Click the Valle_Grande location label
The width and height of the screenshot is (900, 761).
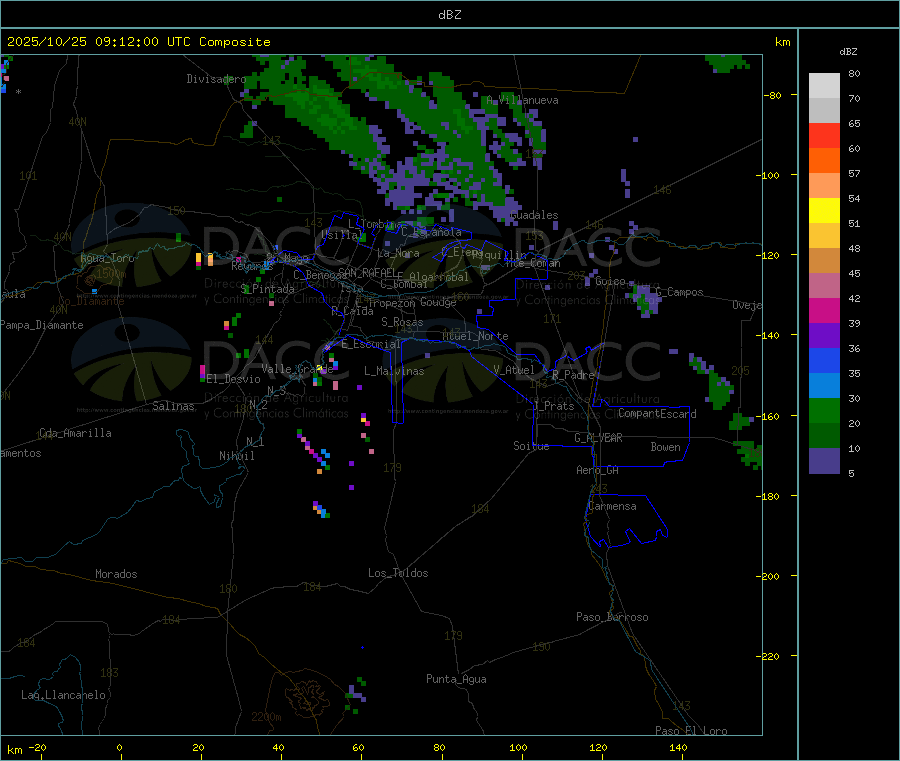(x=297, y=369)
